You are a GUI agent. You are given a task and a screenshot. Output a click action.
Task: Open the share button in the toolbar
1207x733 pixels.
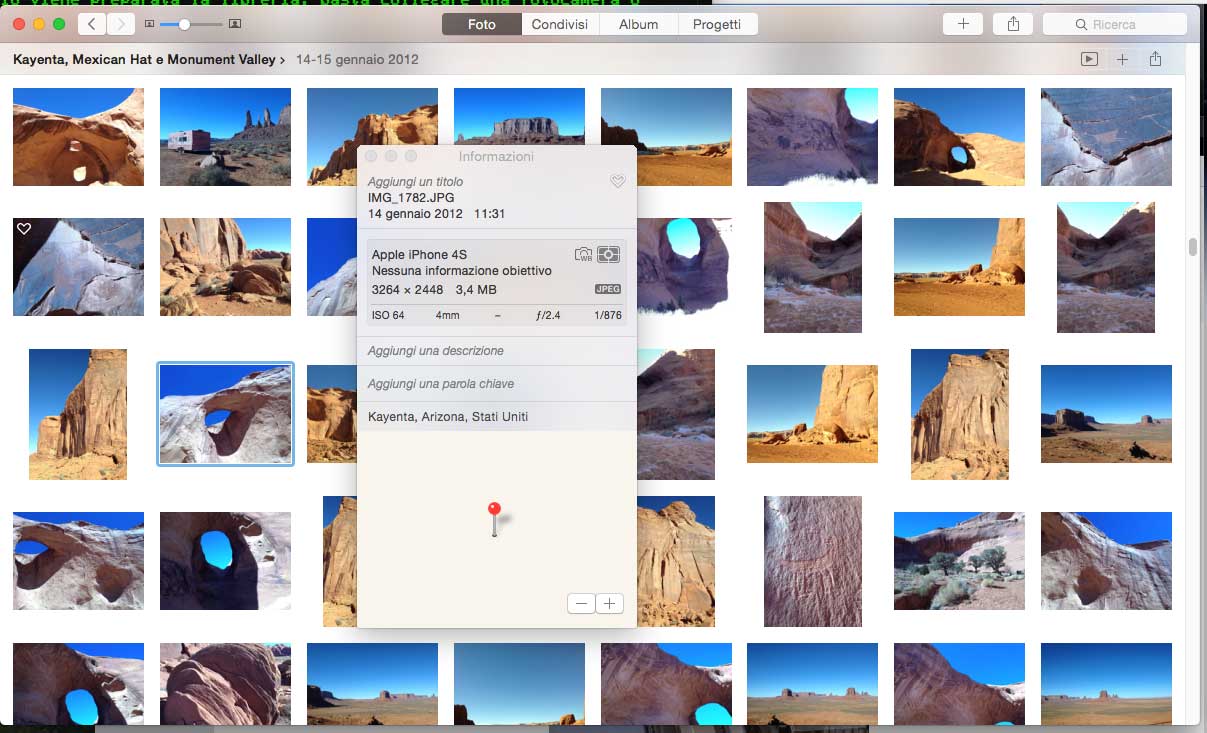(x=1014, y=24)
